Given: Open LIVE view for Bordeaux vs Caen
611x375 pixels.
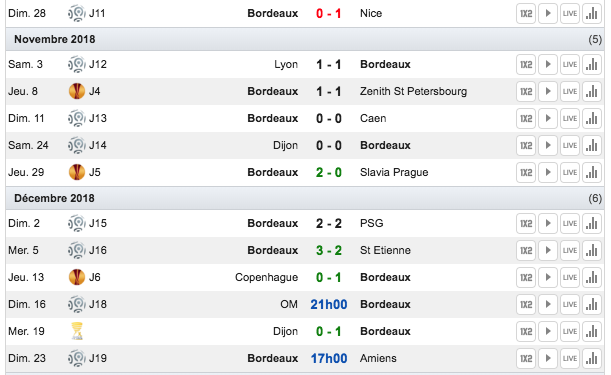Looking at the screenshot, I should point(570,118).
